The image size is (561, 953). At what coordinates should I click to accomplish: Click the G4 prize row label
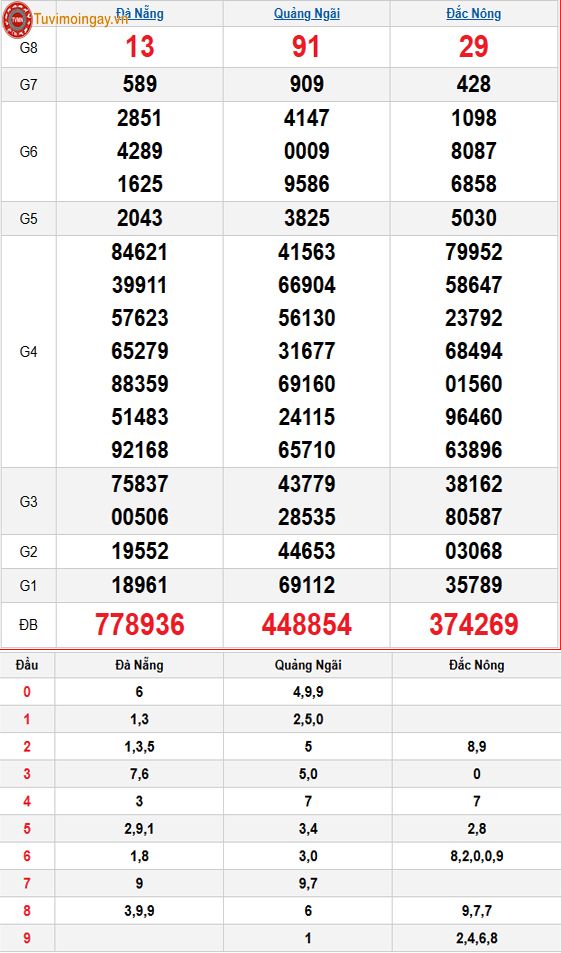[29, 351]
